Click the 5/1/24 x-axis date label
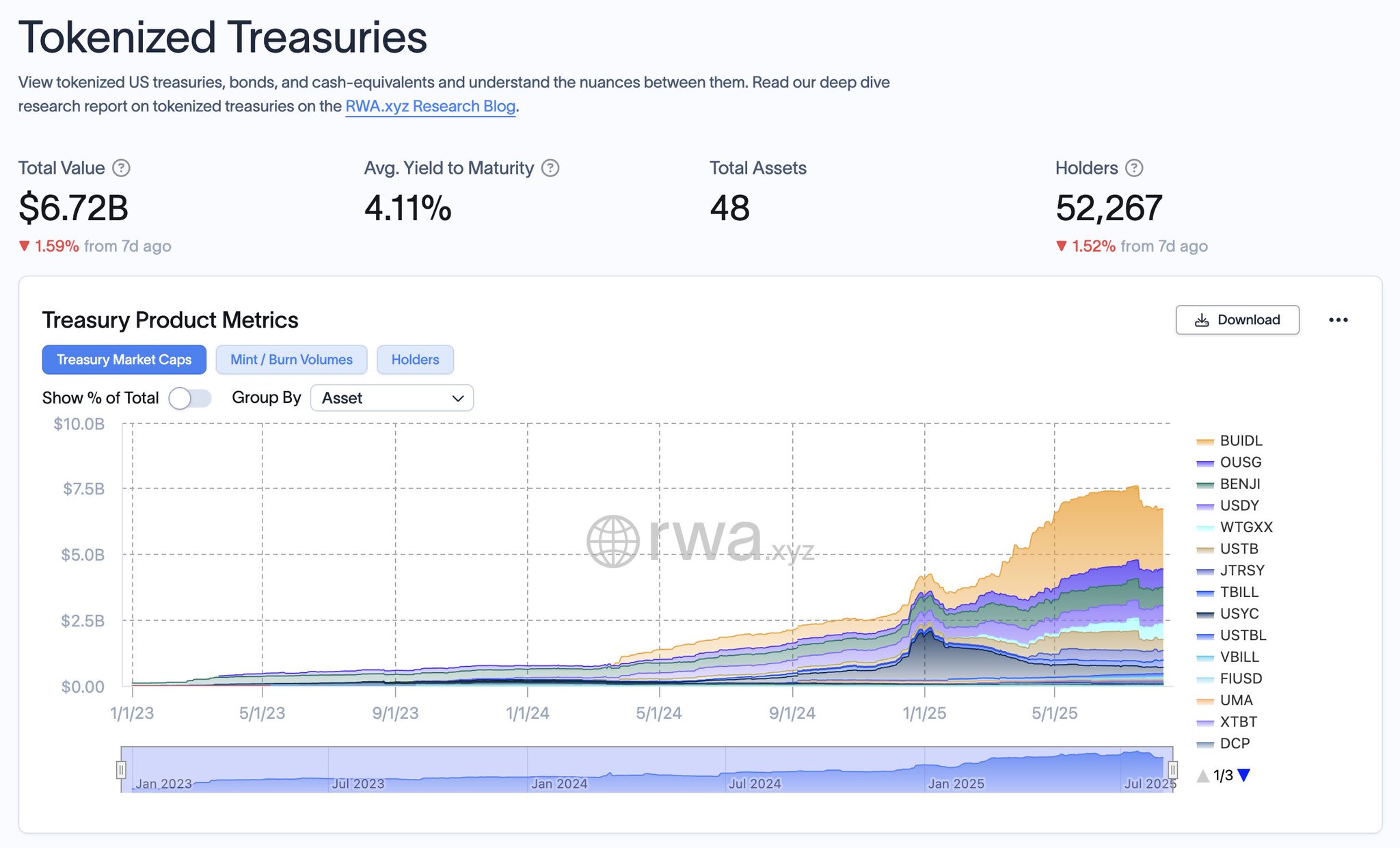This screenshot has height=848, width=1400. click(659, 713)
